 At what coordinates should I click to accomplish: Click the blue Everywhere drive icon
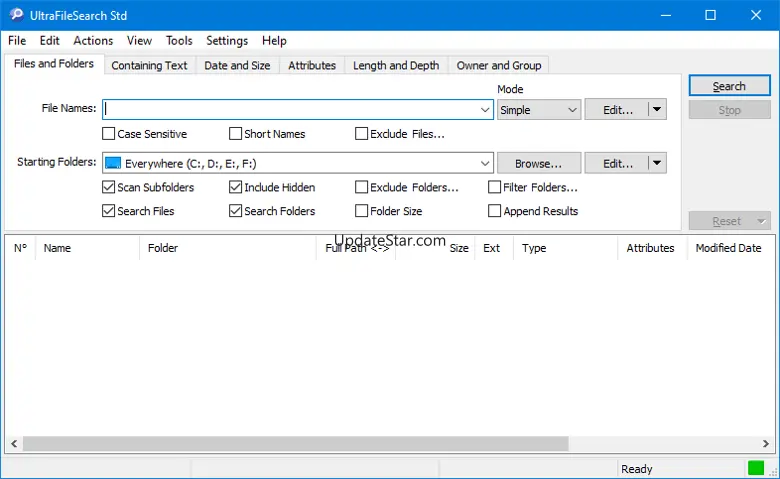point(113,163)
